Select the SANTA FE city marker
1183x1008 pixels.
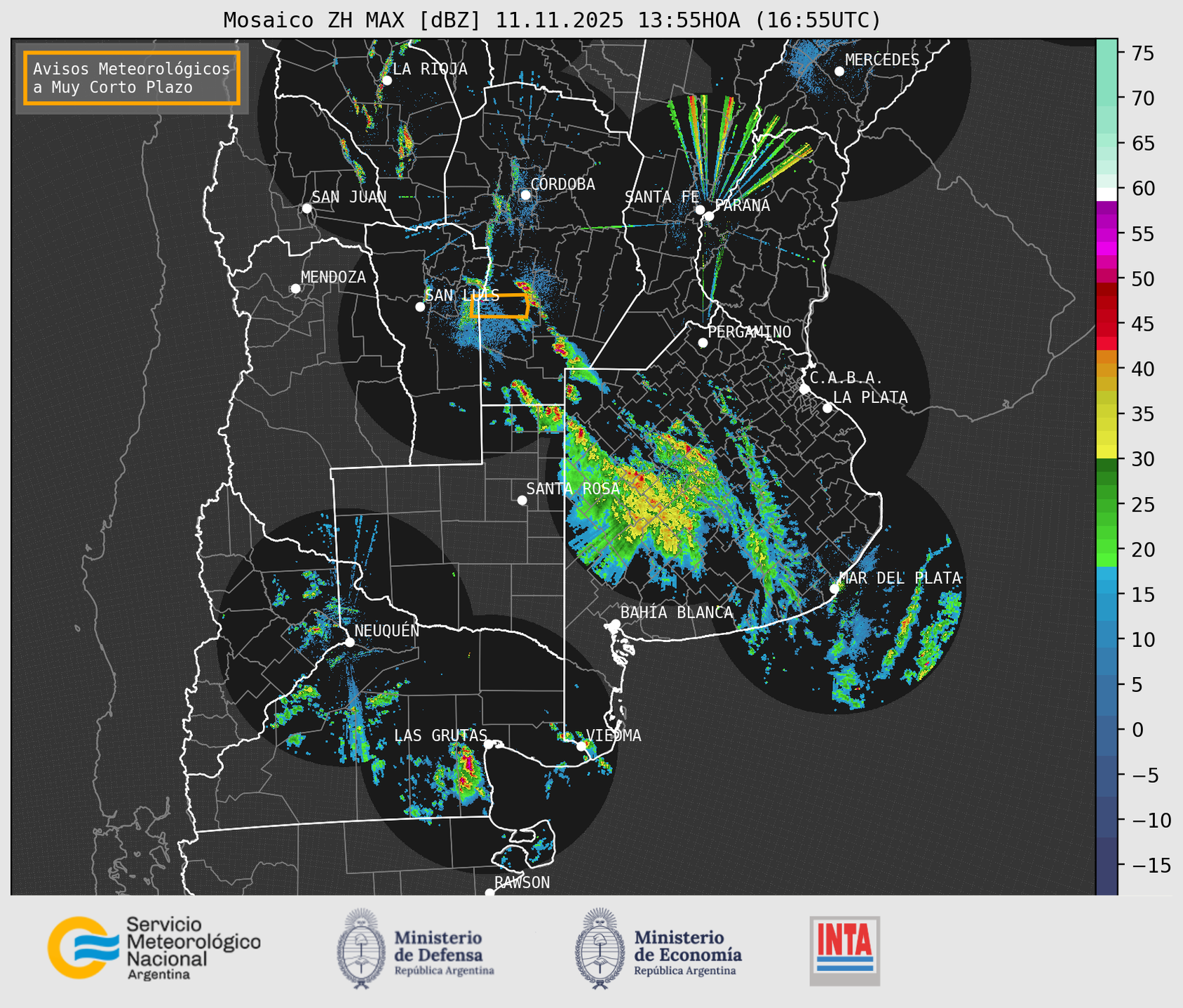(700, 210)
